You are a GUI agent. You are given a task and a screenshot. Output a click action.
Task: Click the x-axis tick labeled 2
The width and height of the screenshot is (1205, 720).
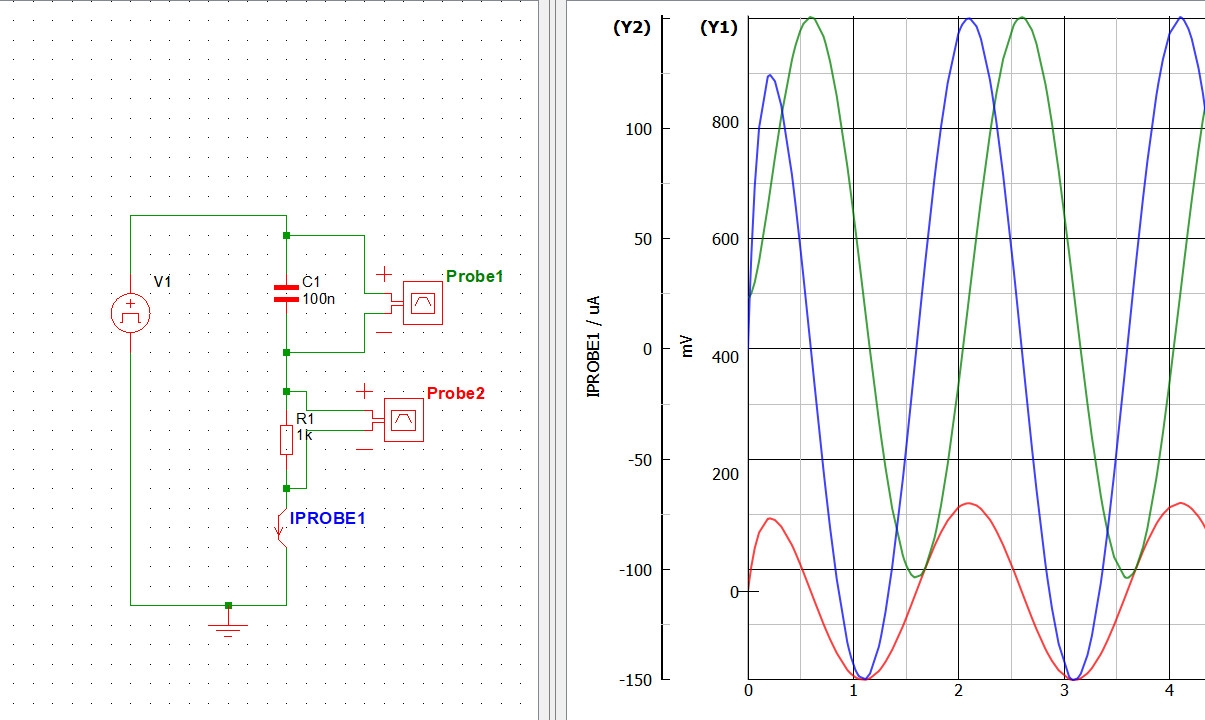tap(959, 690)
